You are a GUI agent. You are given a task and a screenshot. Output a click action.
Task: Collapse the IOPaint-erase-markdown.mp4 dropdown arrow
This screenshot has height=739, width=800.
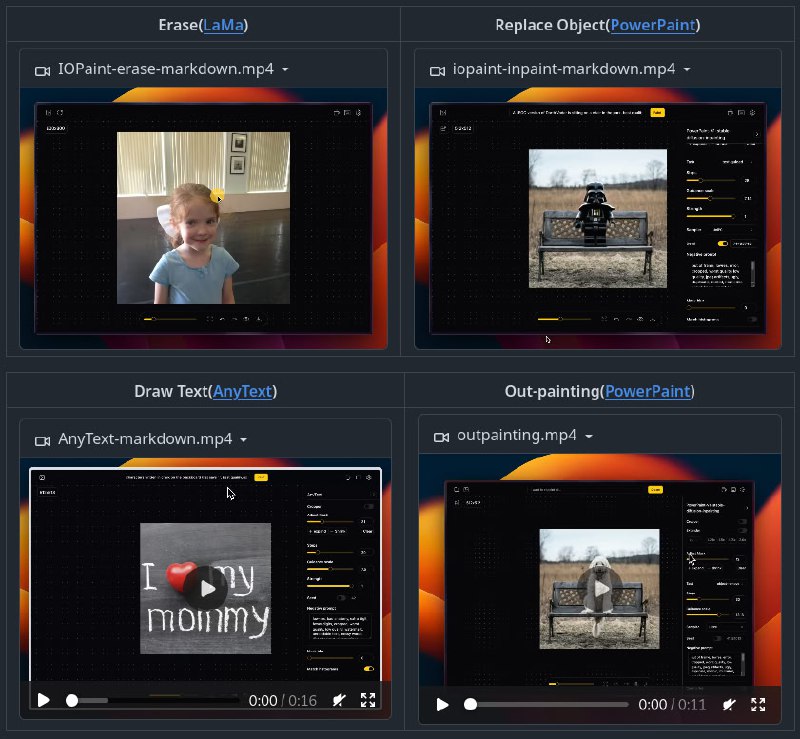click(x=285, y=69)
